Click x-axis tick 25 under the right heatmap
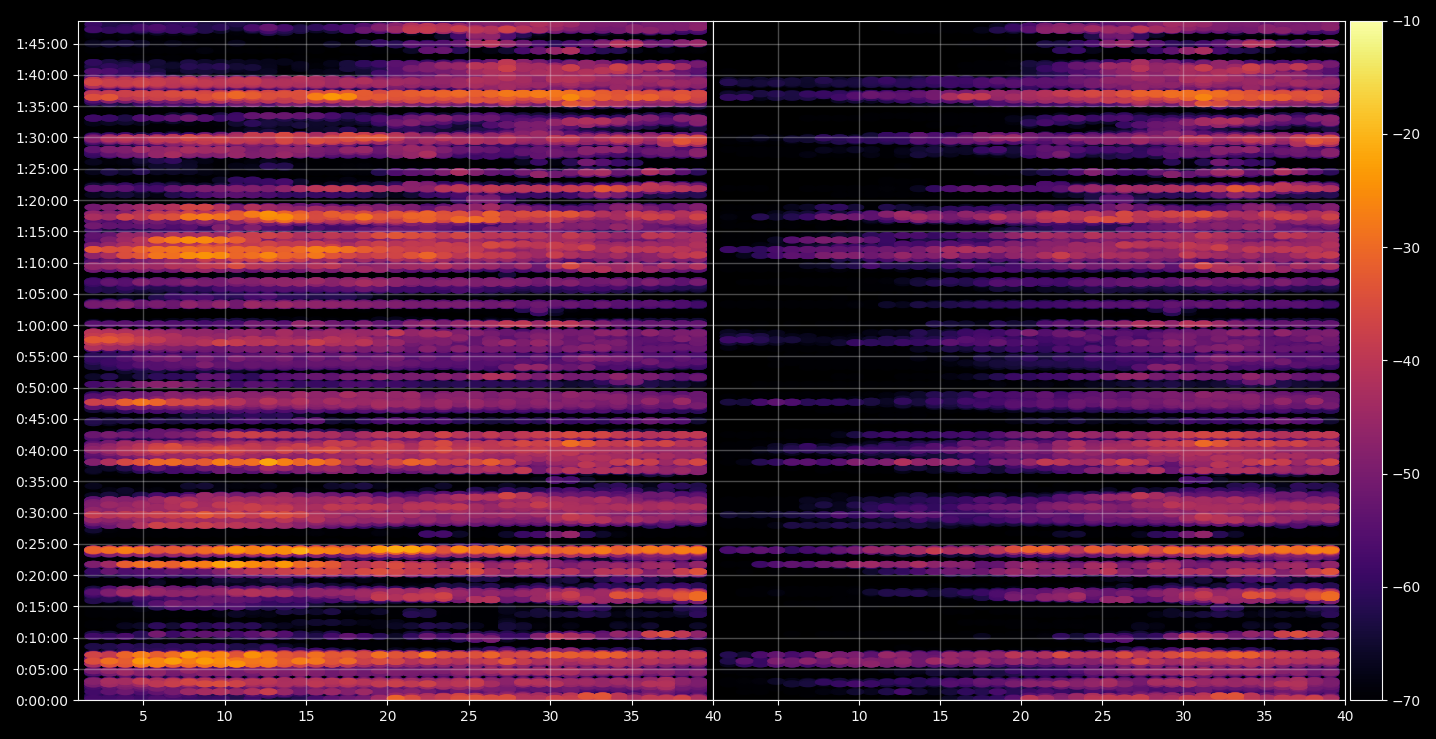 (1102, 716)
